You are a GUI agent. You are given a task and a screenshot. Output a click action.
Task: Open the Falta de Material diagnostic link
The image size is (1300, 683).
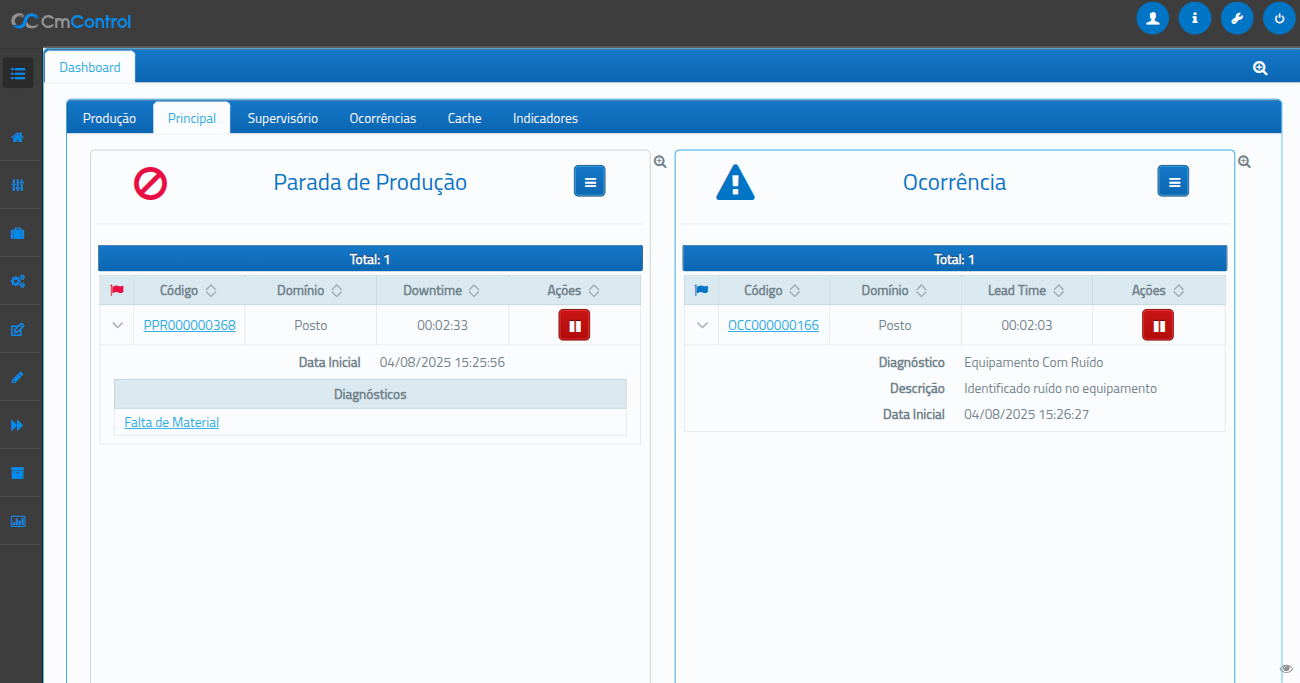(x=171, y=422)
